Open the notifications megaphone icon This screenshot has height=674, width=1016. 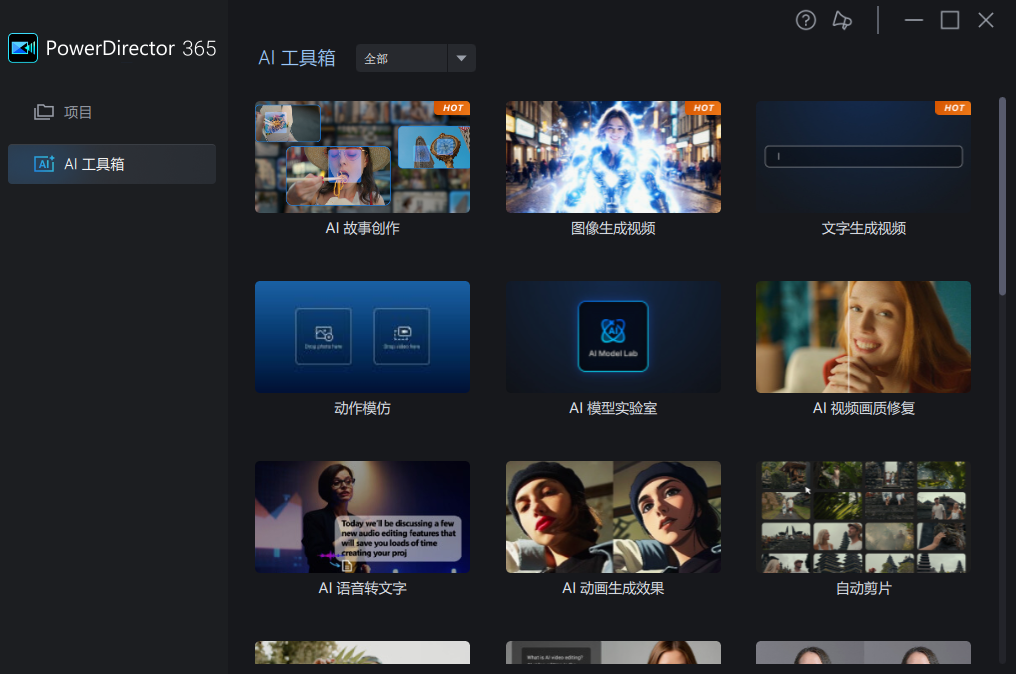pos(842,21)
